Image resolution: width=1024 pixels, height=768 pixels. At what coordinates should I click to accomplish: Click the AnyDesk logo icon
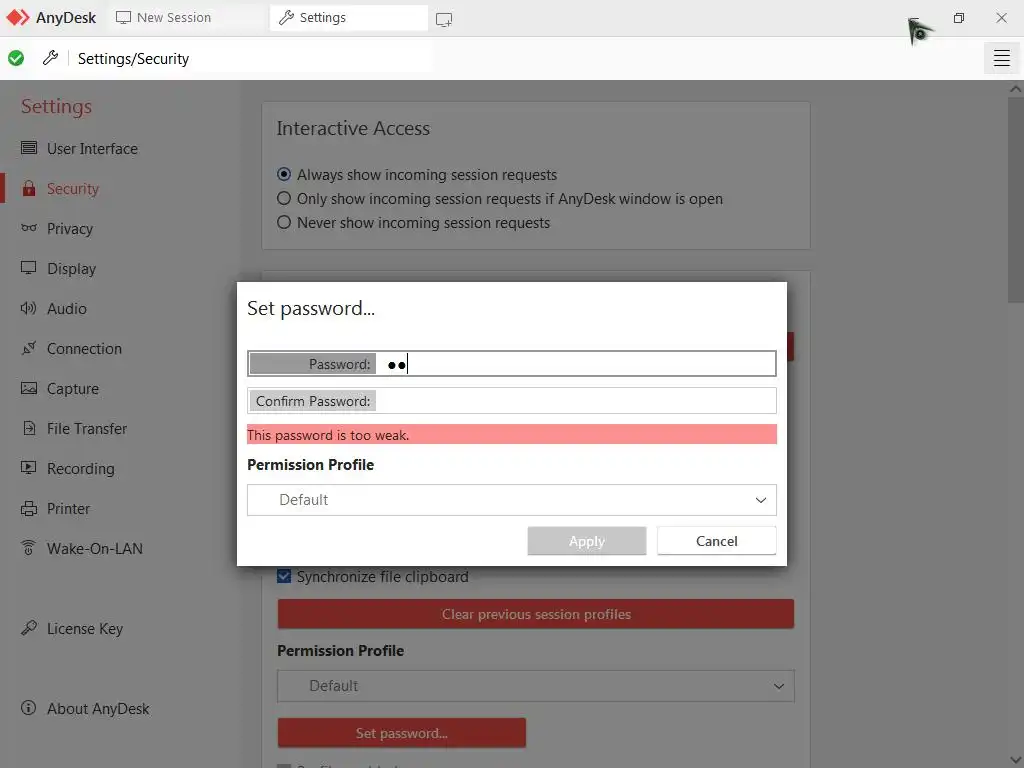tap(18, 18)
